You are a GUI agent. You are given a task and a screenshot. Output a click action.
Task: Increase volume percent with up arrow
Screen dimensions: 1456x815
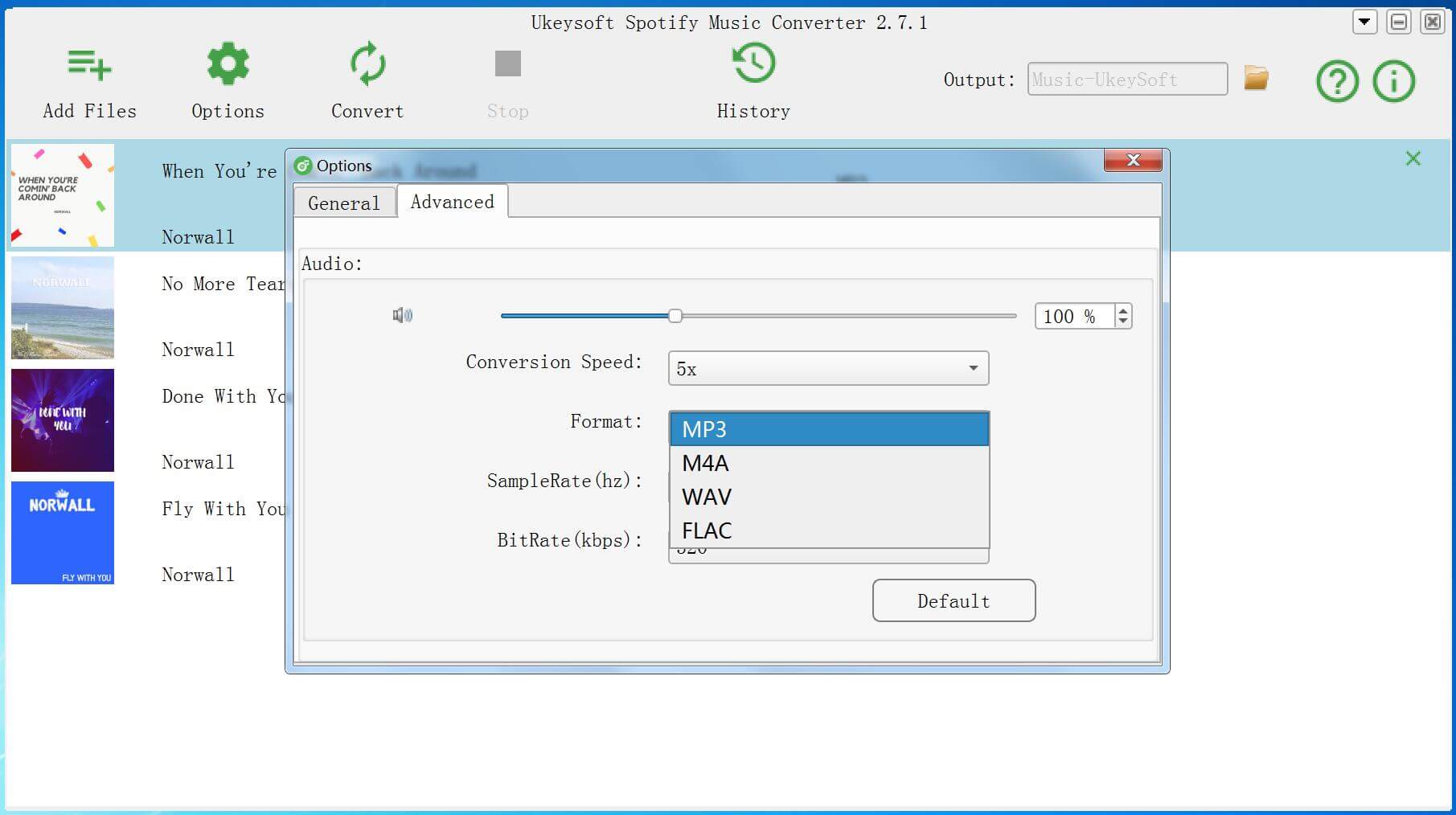tap(1123, 310)
